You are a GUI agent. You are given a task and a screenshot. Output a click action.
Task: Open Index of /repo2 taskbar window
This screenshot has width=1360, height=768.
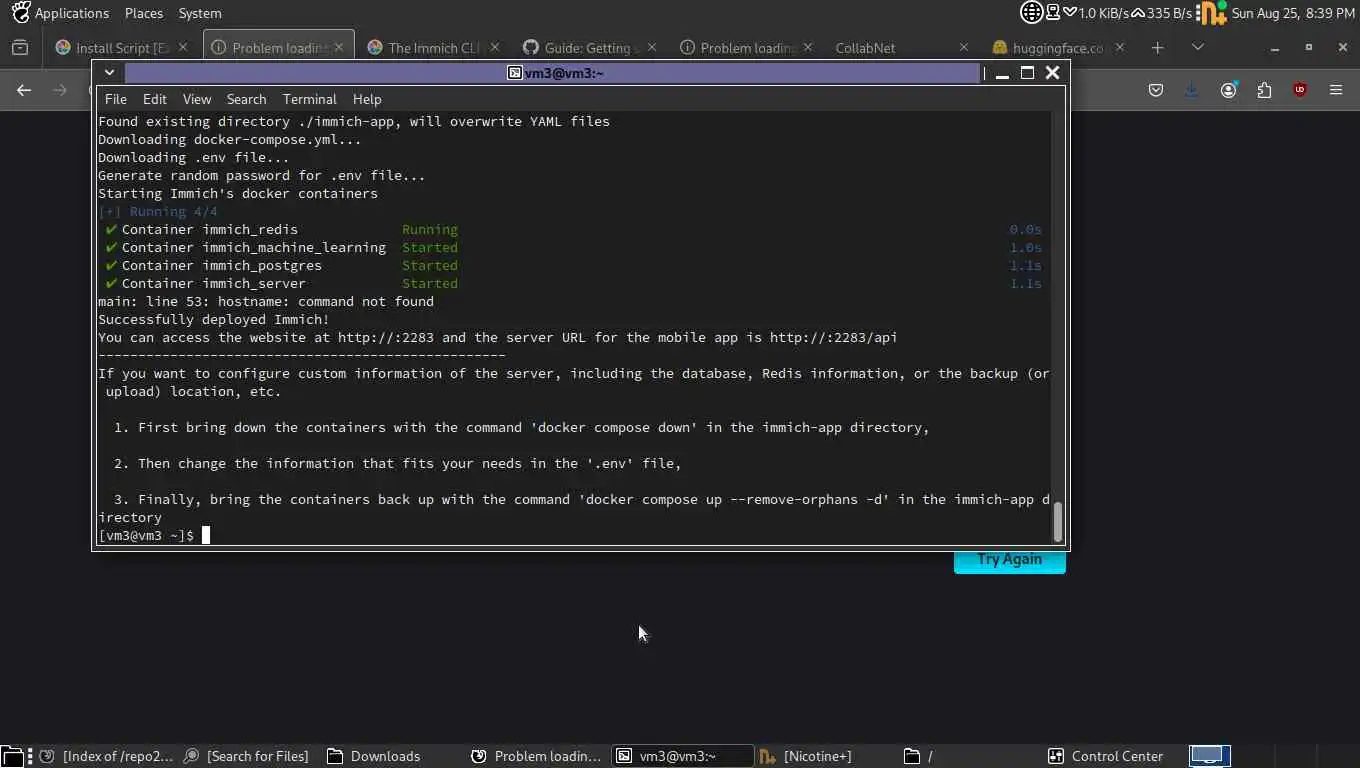point(108,756)
